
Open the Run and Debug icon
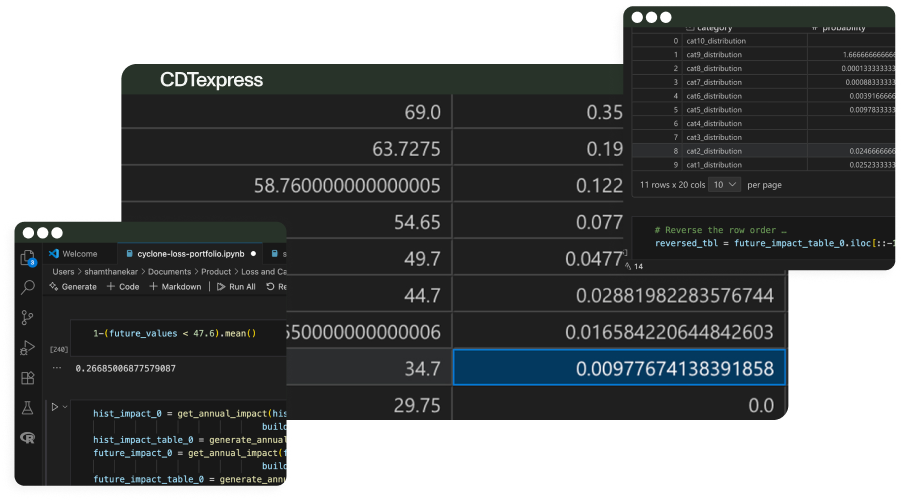(28, 348)
